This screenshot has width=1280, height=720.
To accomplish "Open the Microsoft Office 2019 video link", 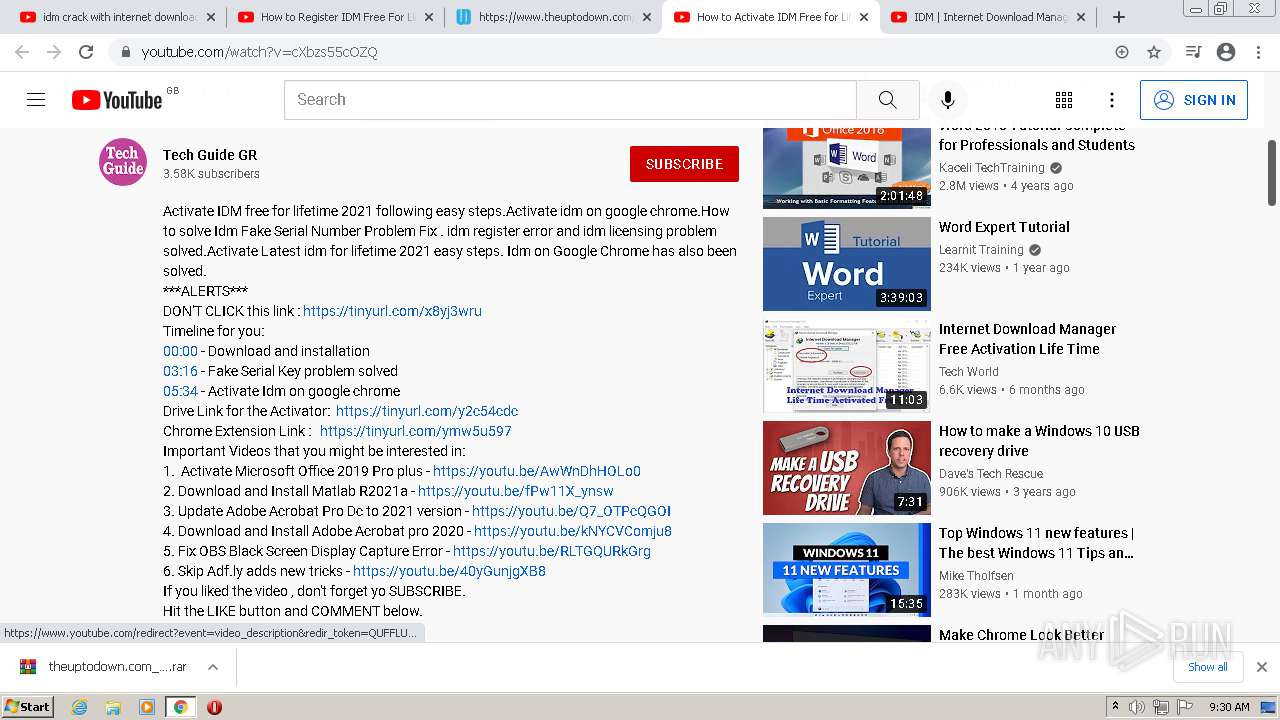I will [x=537, y=471].
